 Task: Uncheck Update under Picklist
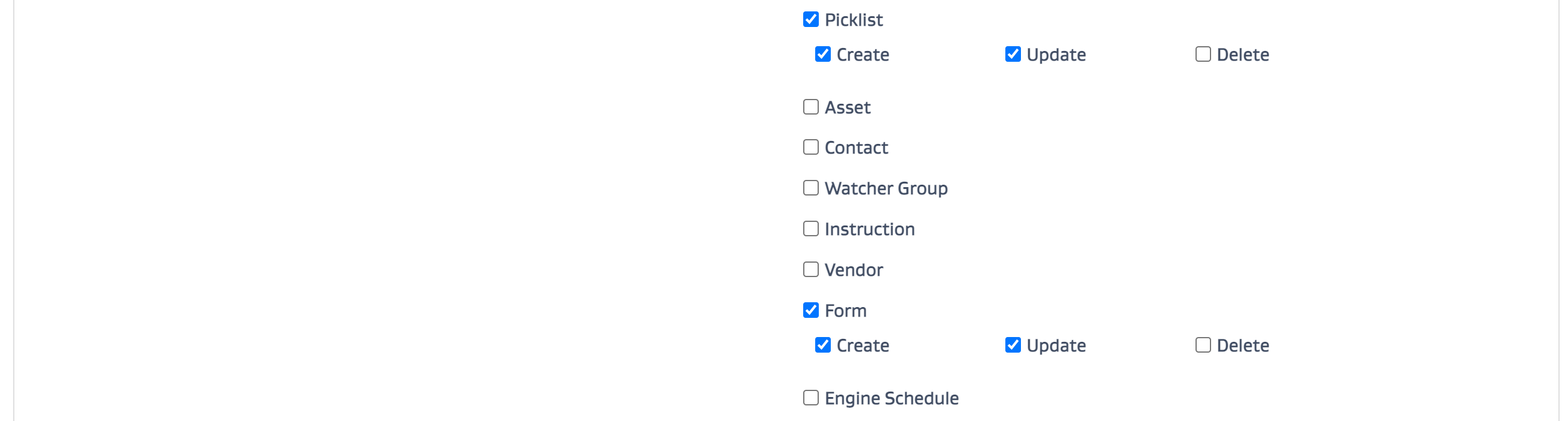click(1013, 54)
